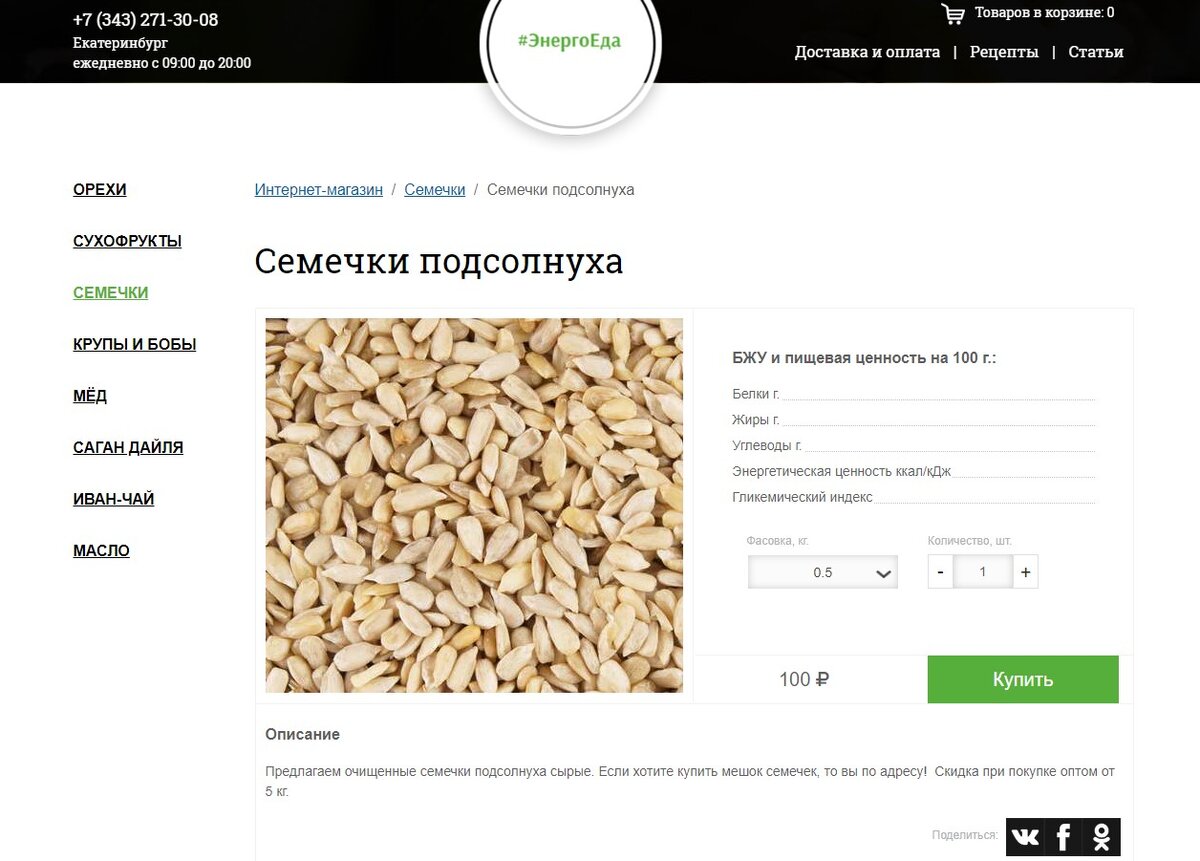Go to Интернет-магазин breadcrumb
This screenshot has height=861, width=1200.
tap(319, 190)
